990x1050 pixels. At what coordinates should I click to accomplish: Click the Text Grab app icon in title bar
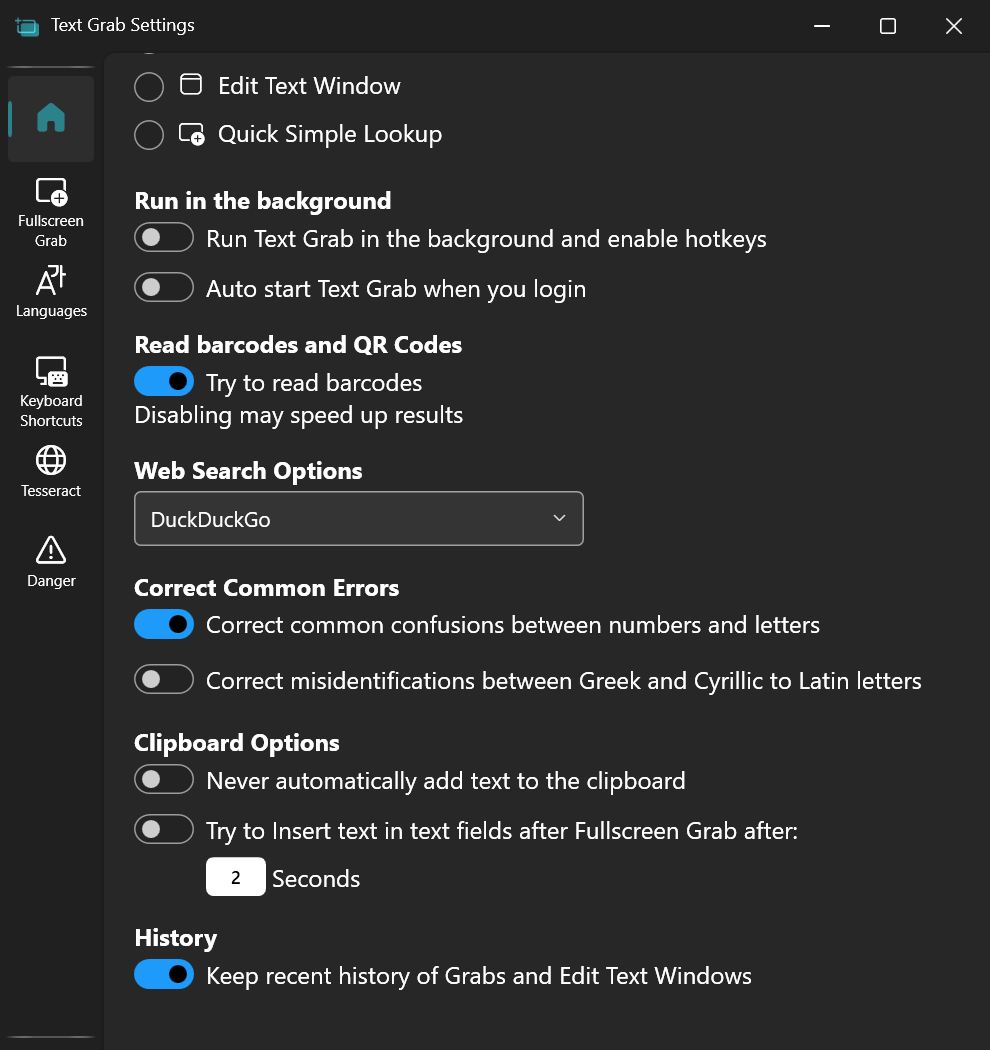[27, 26]
